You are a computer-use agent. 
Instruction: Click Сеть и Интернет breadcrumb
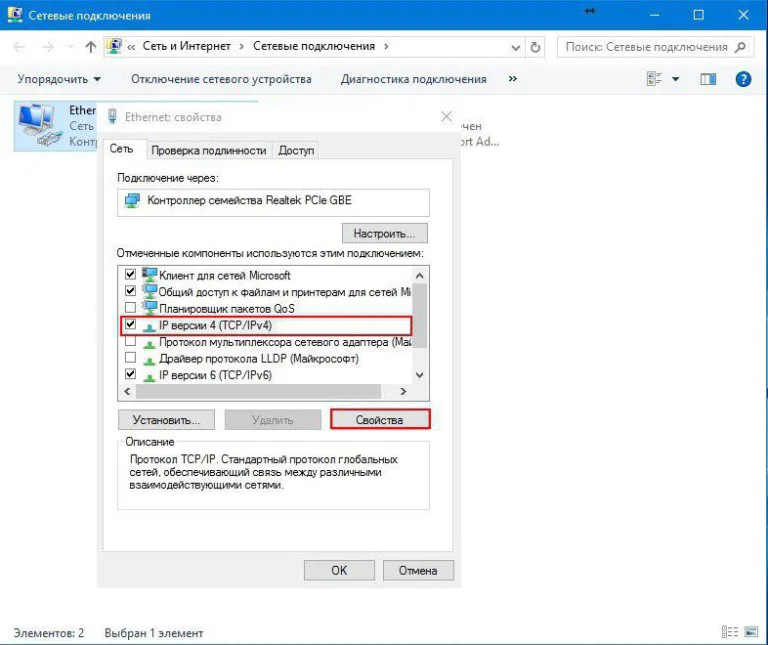click(x=186, y=46)
